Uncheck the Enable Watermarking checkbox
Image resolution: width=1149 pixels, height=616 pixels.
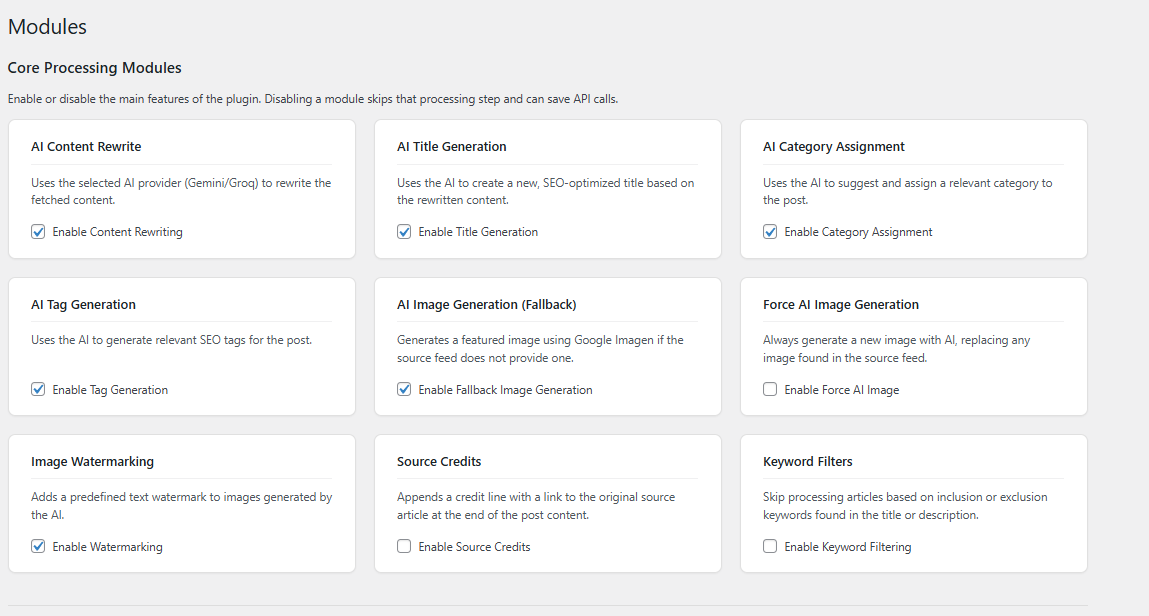(38, 547)
